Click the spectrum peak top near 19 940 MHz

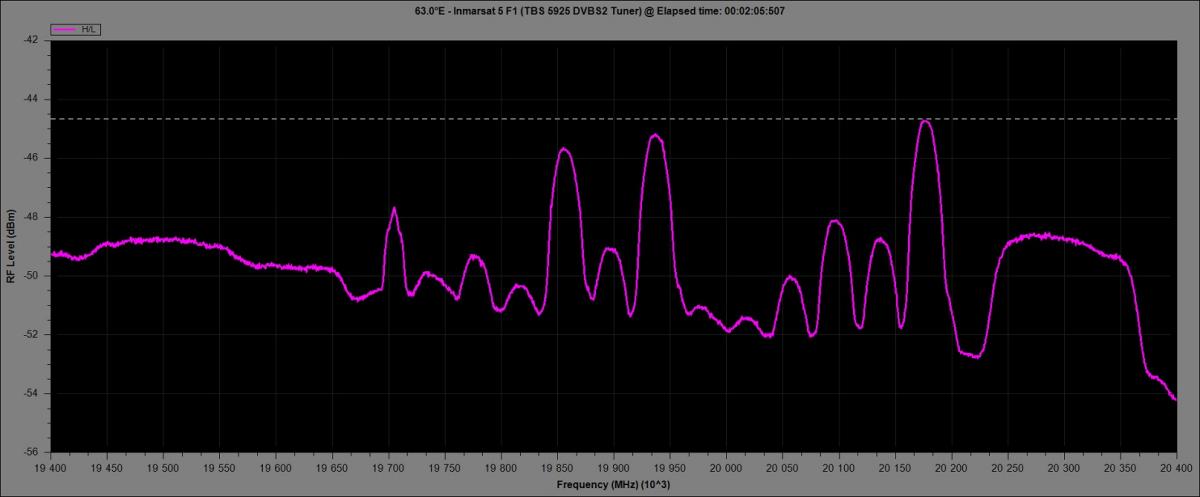(656, 136)
